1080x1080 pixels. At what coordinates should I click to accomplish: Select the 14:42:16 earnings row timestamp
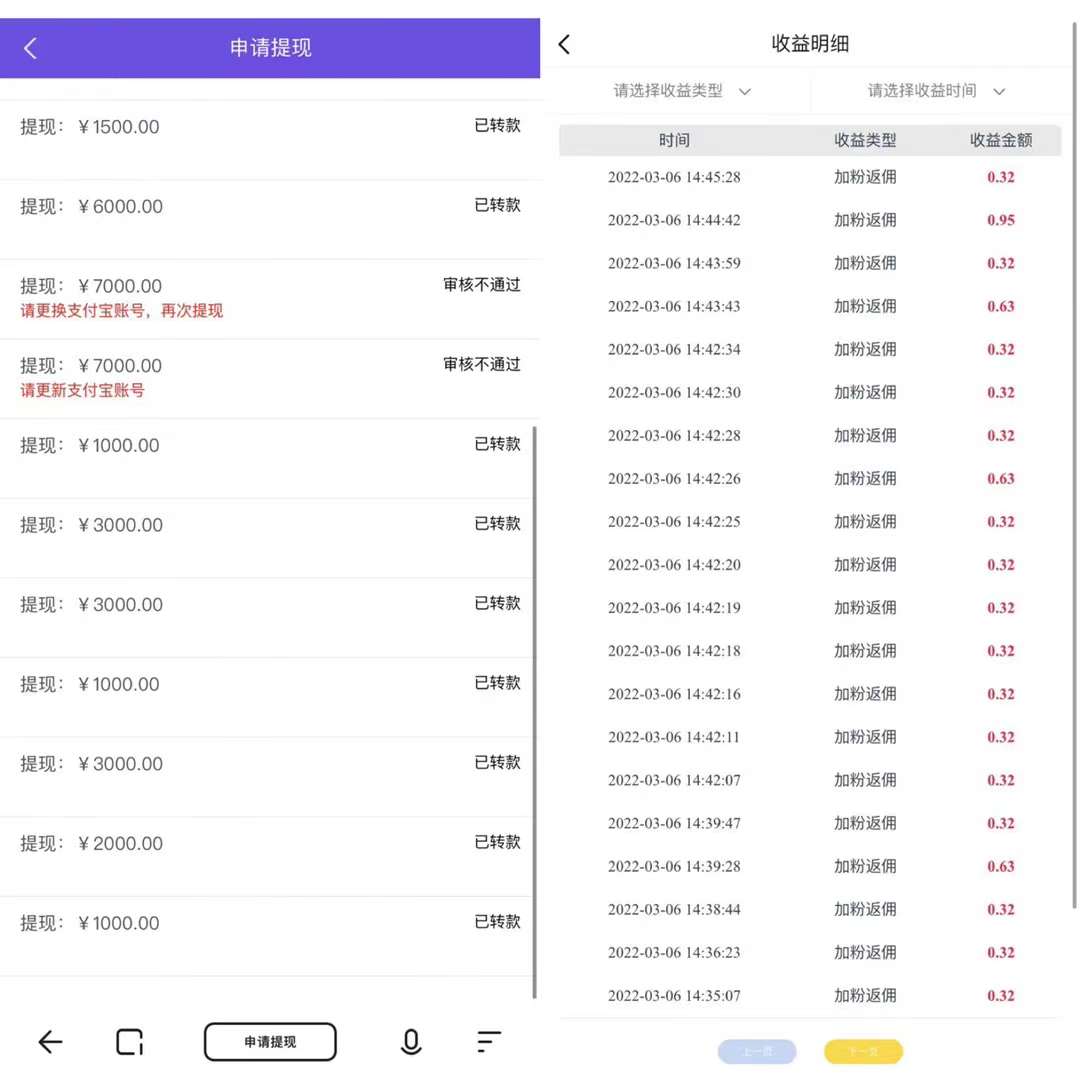(674, 694)
